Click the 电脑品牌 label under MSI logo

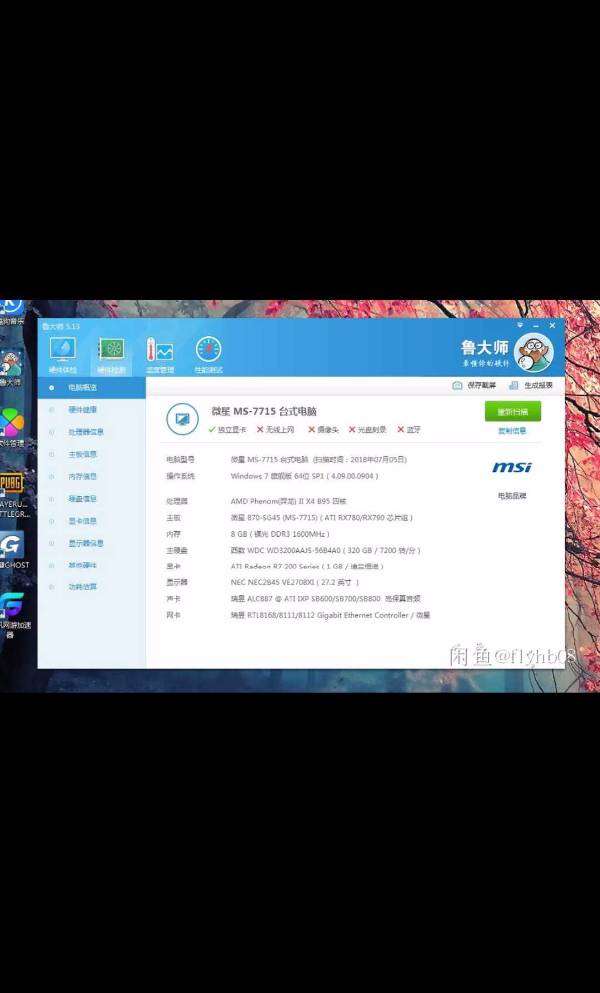tap(512, 496)
